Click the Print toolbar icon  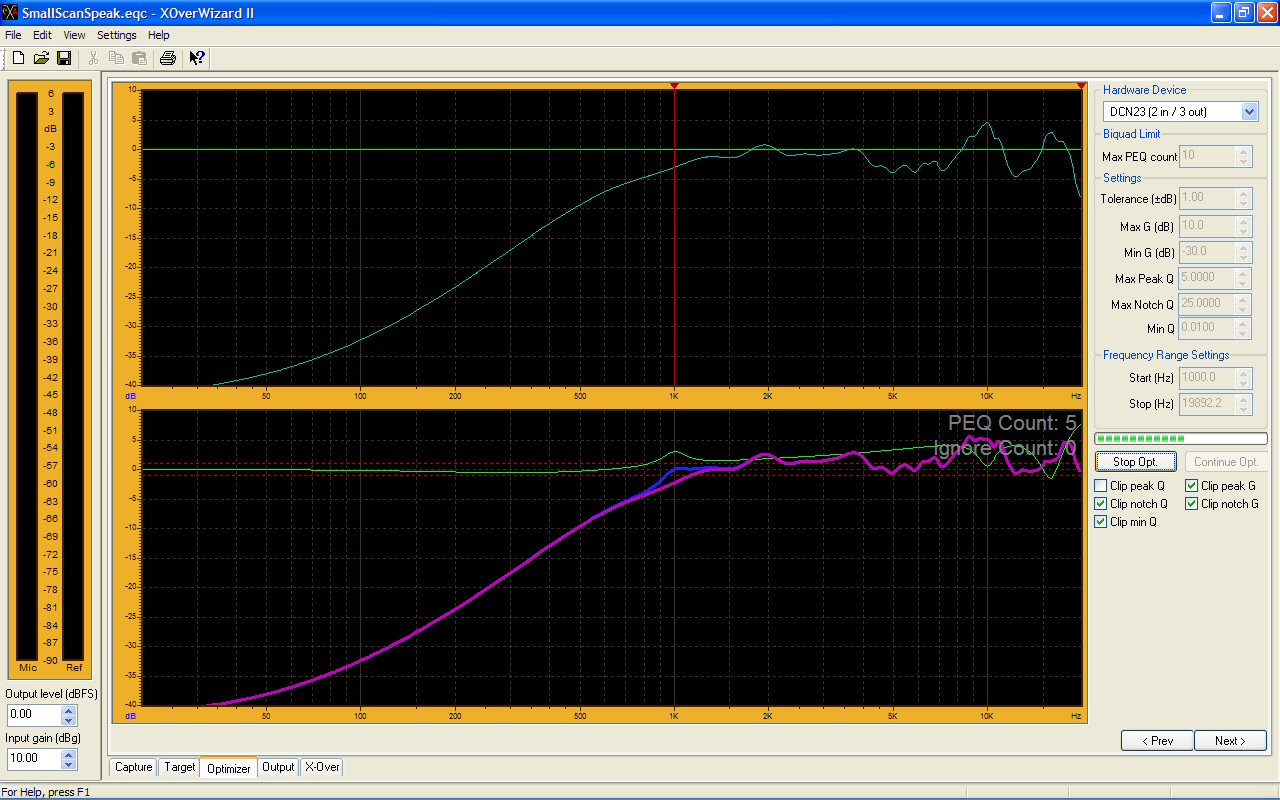(168, 58)
